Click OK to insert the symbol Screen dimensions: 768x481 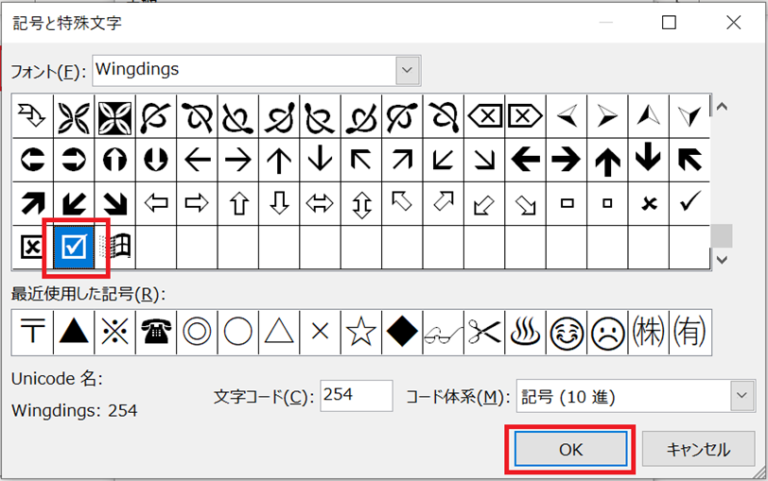tap(570, 449)
